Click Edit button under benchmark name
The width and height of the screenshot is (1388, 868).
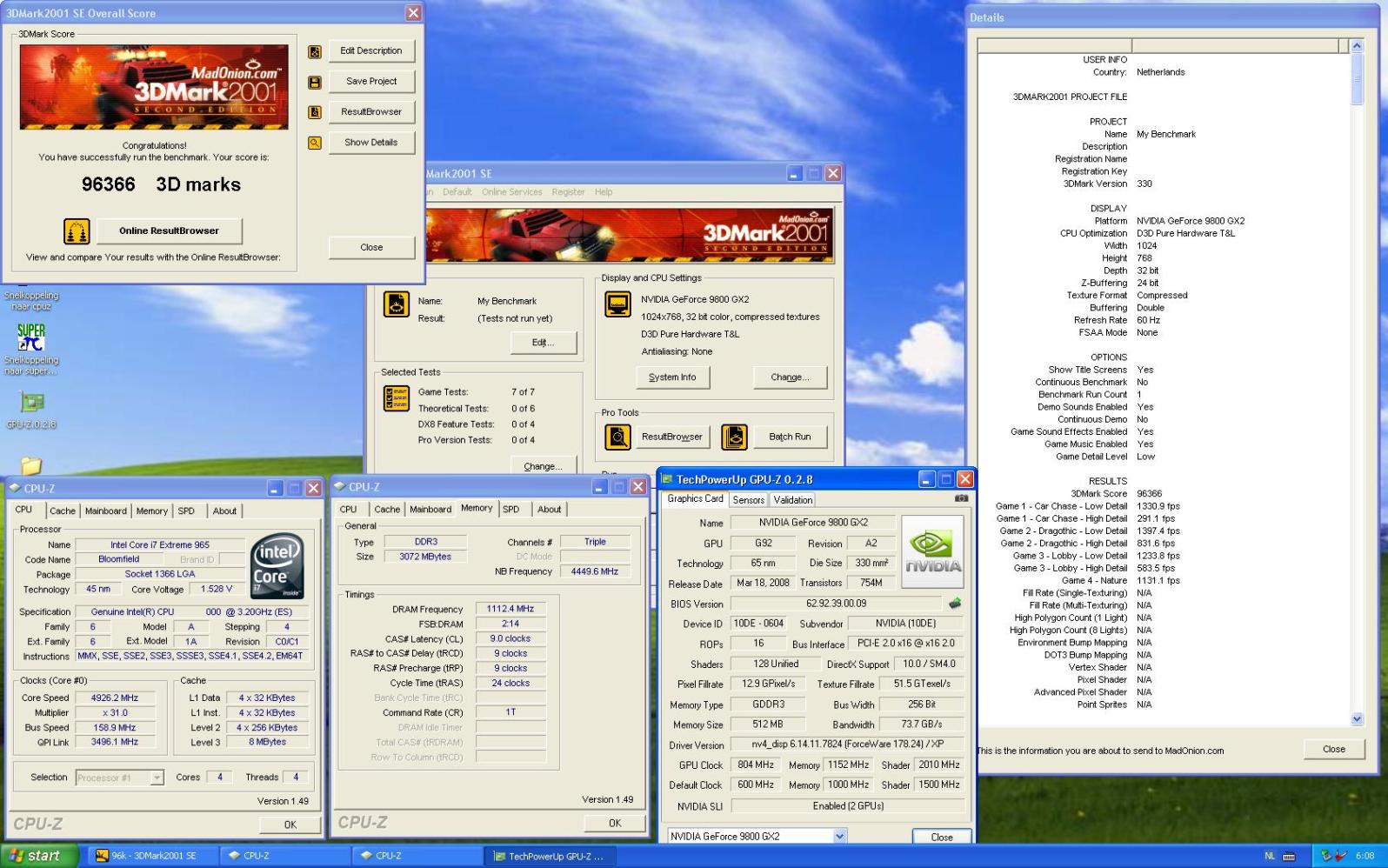point(543,343)
